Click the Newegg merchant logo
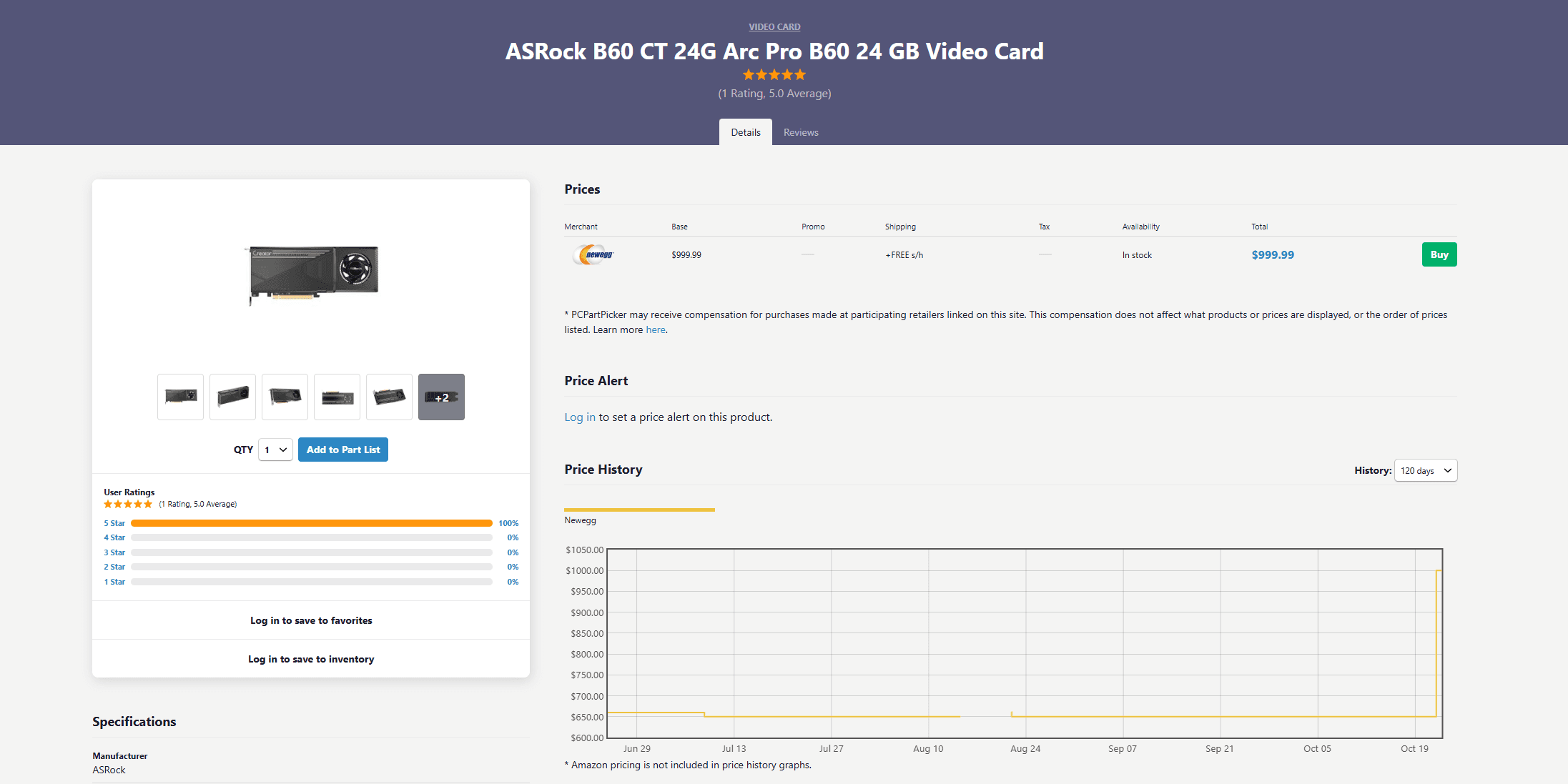 (x=593, y=254)
